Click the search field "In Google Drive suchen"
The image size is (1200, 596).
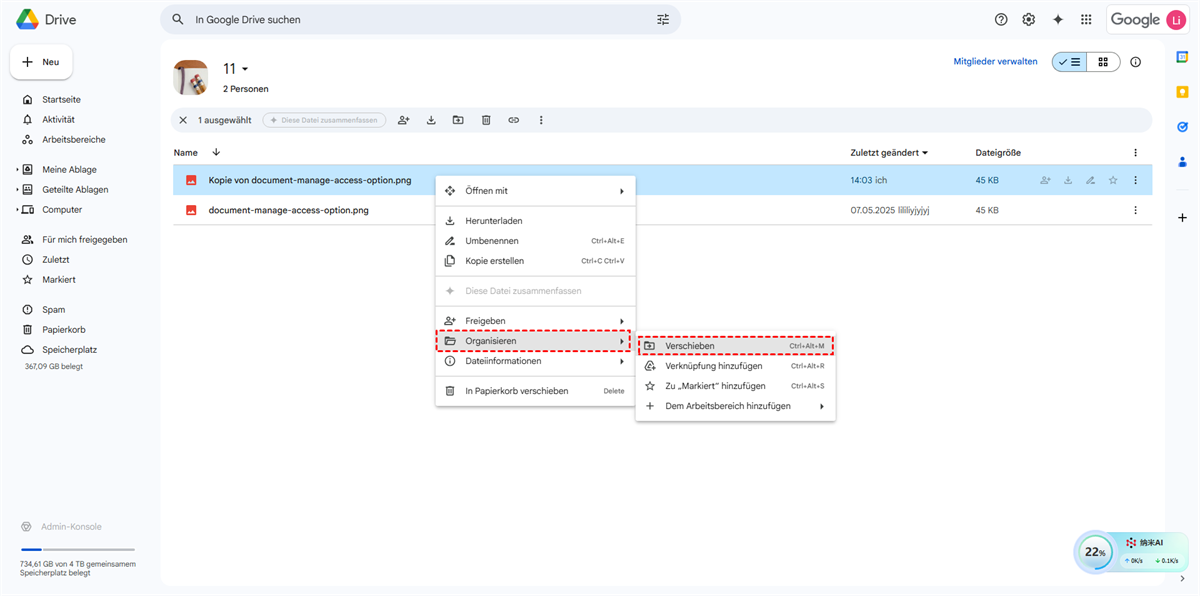[x=420, y=19]
